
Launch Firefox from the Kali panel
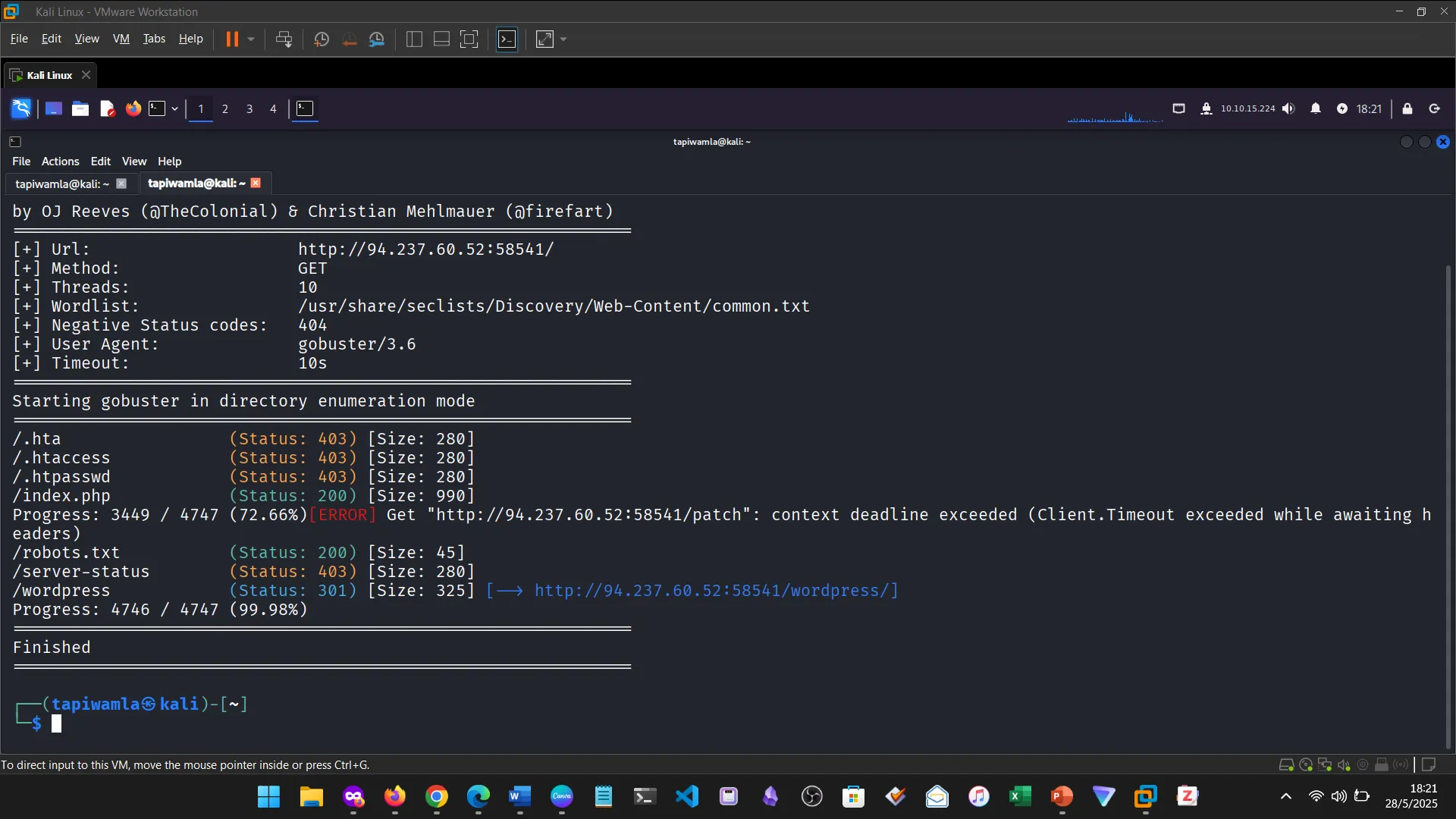[x=133, y=108]
